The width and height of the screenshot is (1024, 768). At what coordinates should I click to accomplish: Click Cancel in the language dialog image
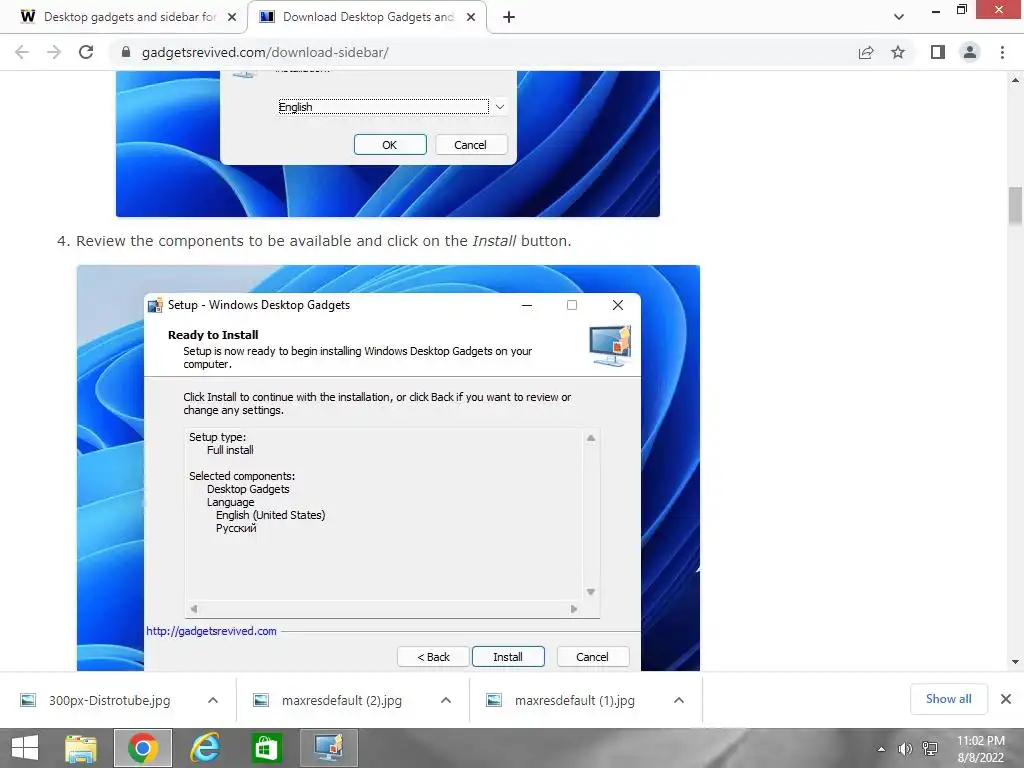(470, 145)
